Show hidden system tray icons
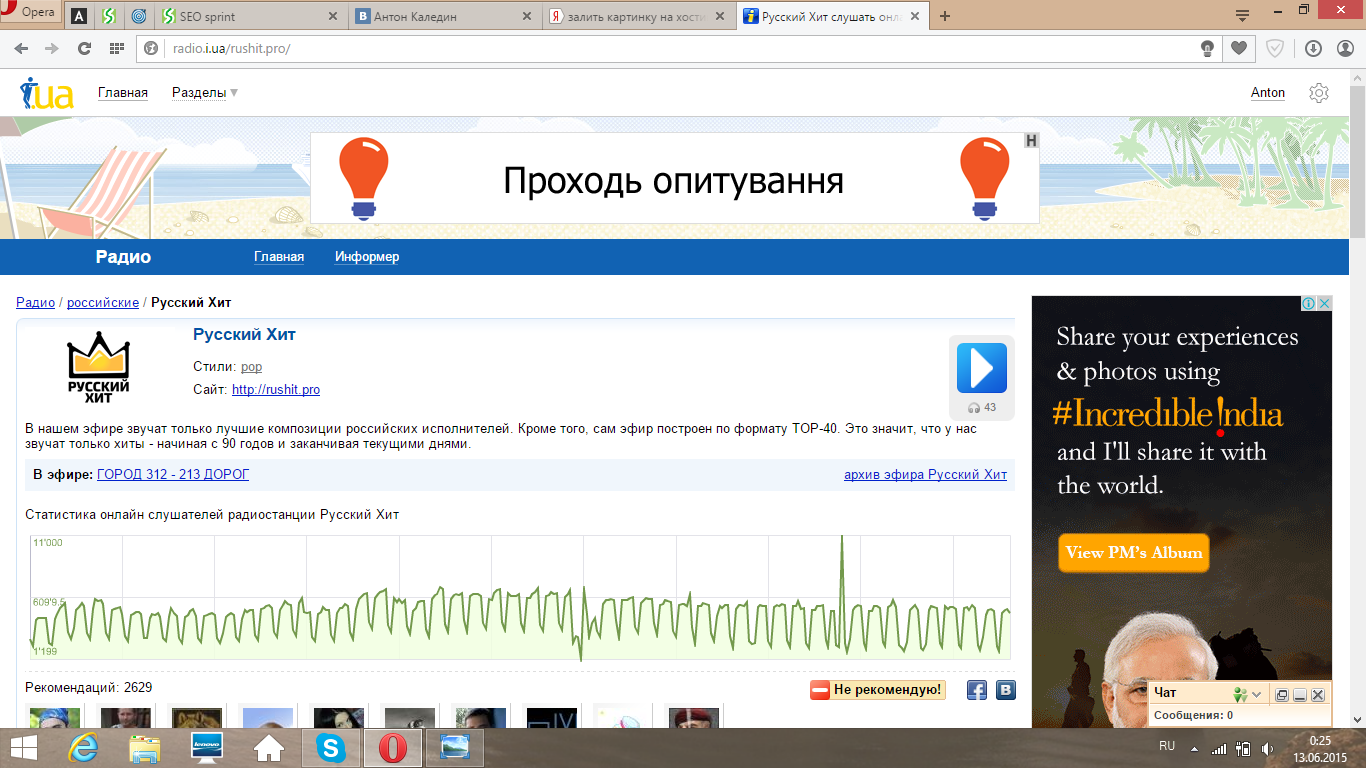Image resolution: width=1366 pixels, height=768 pixels. [x=1194, y=748]
